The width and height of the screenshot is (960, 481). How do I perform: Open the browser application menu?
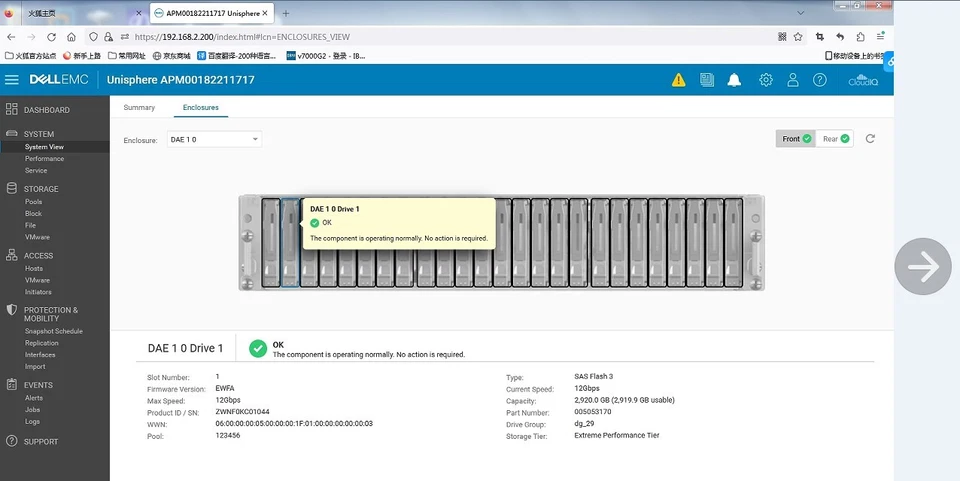pos(880,37)
